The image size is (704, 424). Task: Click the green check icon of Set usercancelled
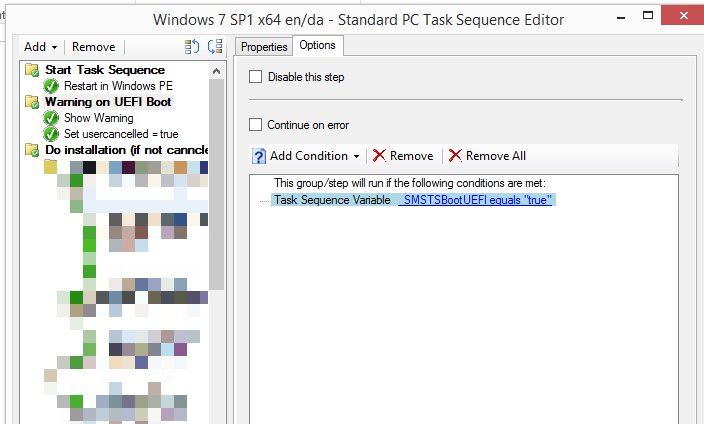(51, 134)
